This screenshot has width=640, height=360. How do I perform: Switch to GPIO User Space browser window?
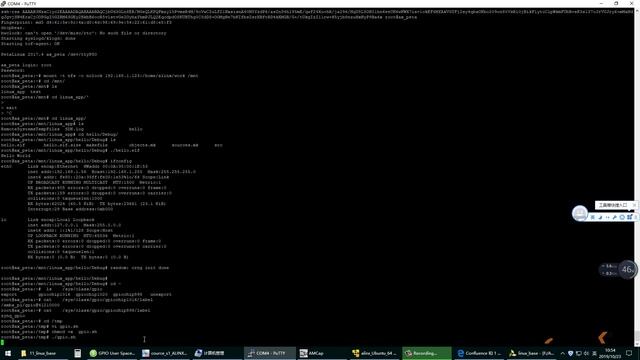pyautogui.click(x=112, y=353)
